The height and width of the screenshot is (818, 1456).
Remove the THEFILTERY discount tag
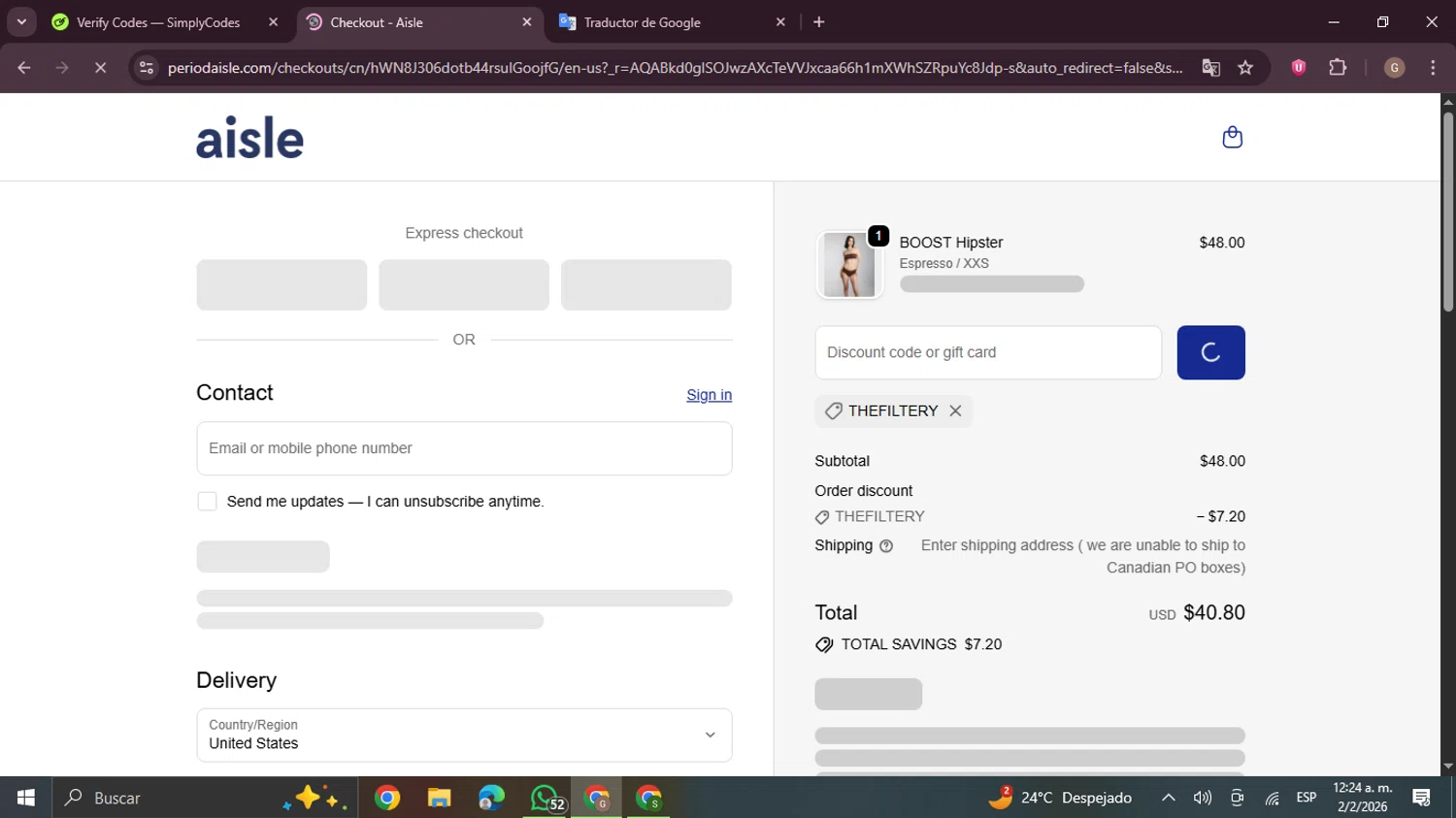955,410
